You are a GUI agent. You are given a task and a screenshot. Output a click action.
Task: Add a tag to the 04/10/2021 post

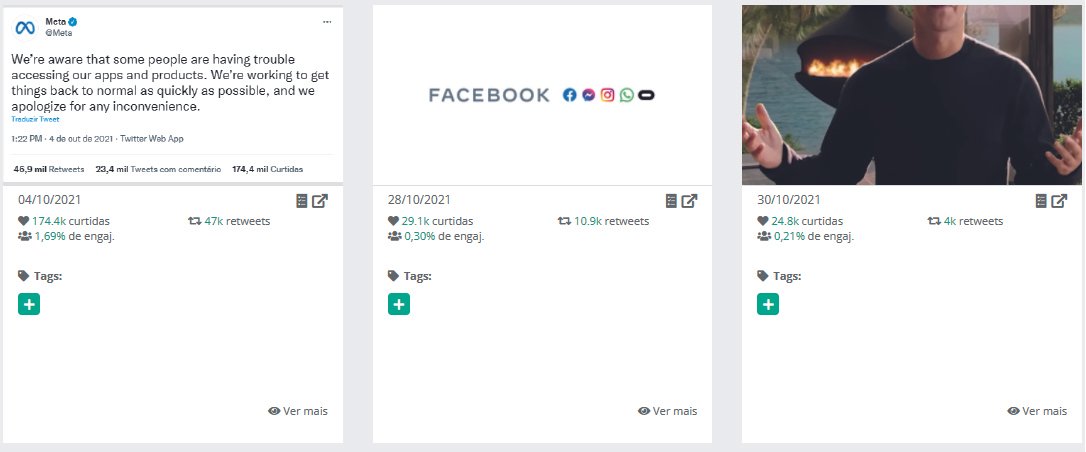29,304
